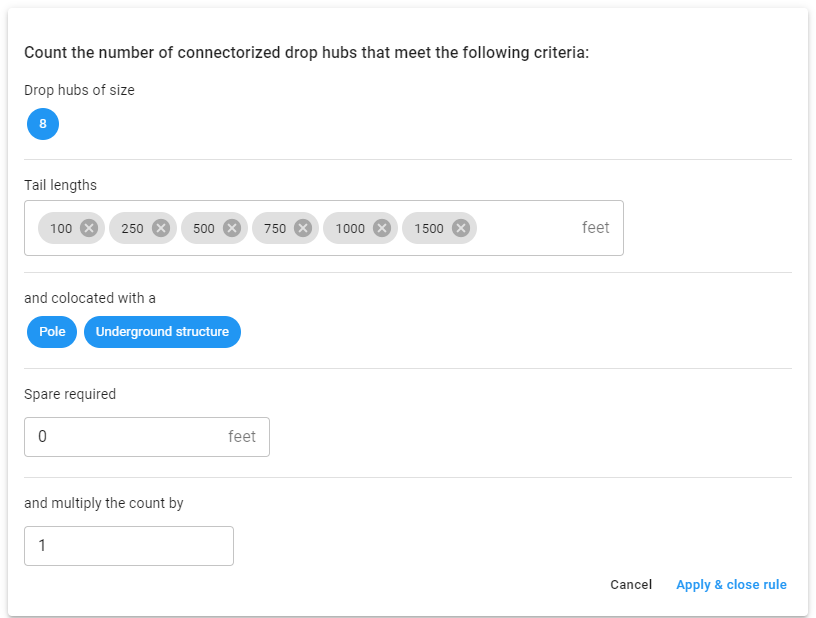The image size is (816, 618).
Task: Select the 1500 tail length chip label
Action: point(429,228)
